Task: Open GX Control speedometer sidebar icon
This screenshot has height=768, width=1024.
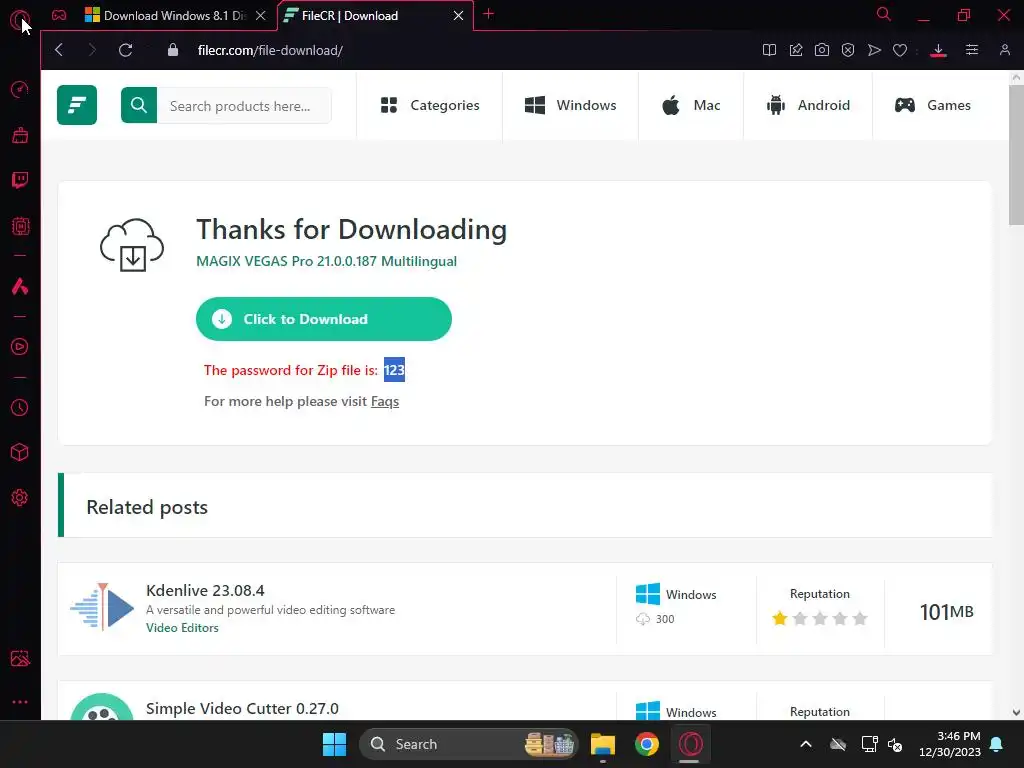Action: tap(20, 89)
